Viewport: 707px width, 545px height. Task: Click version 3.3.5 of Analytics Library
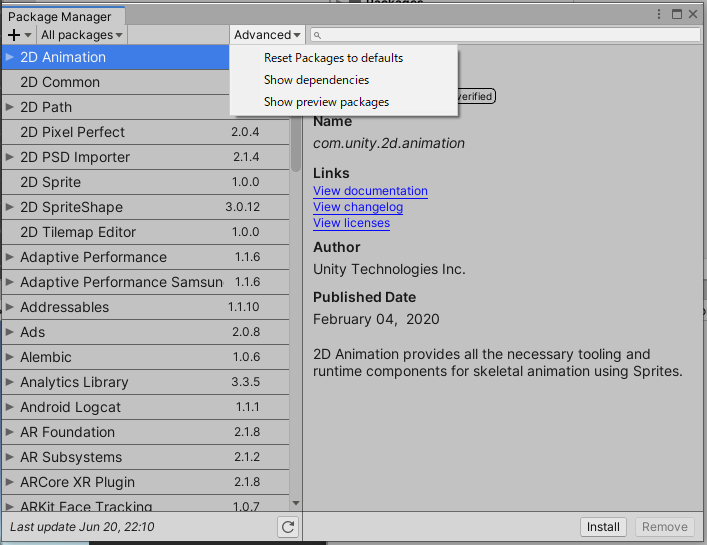coord(246,382)
